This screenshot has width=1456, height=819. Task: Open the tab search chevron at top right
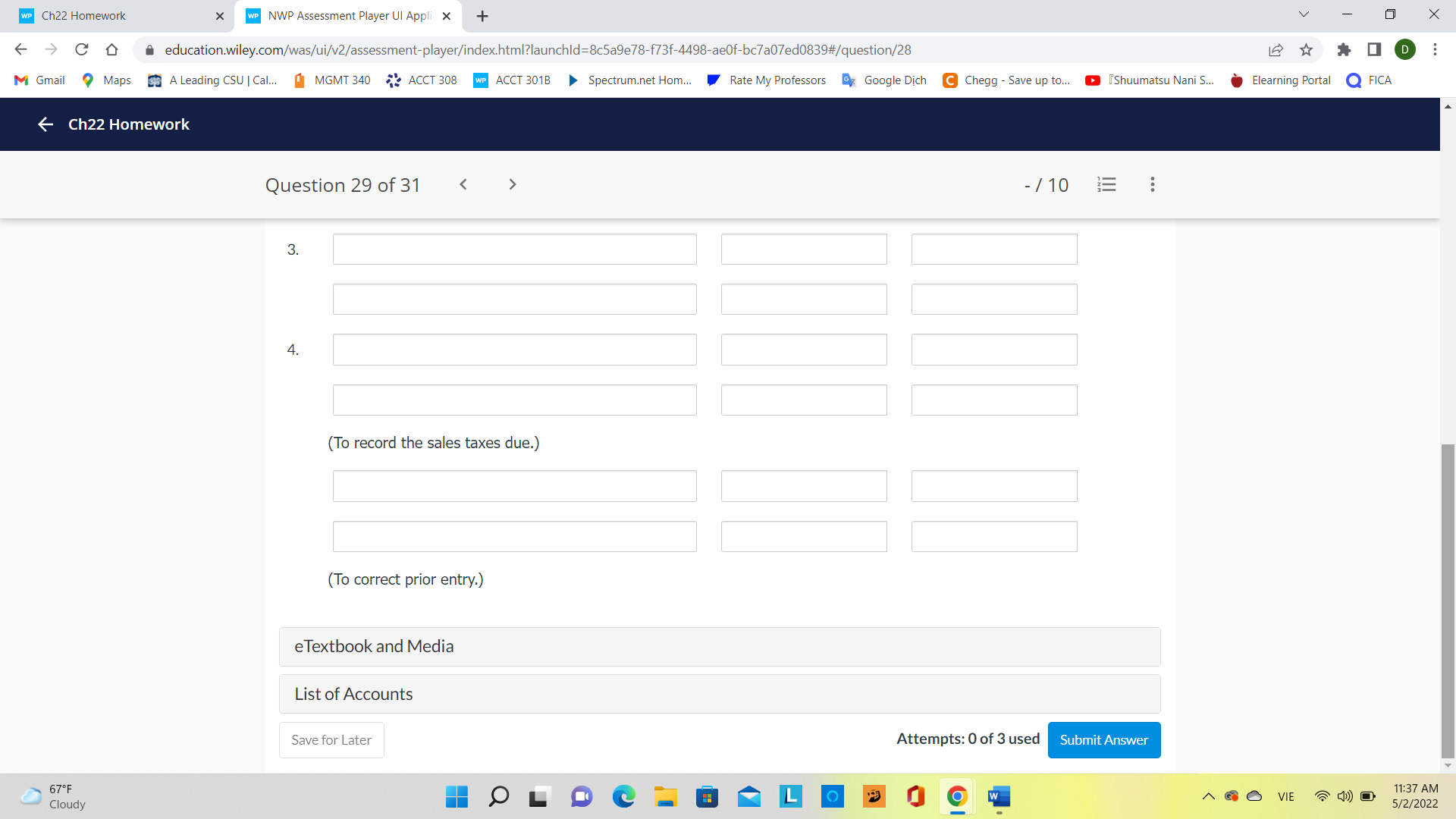(x=1304, y=14)
